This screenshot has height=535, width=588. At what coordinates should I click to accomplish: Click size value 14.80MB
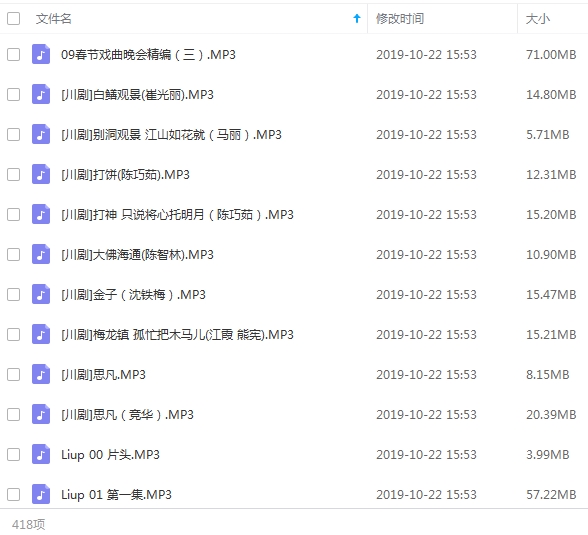[551, 95]
